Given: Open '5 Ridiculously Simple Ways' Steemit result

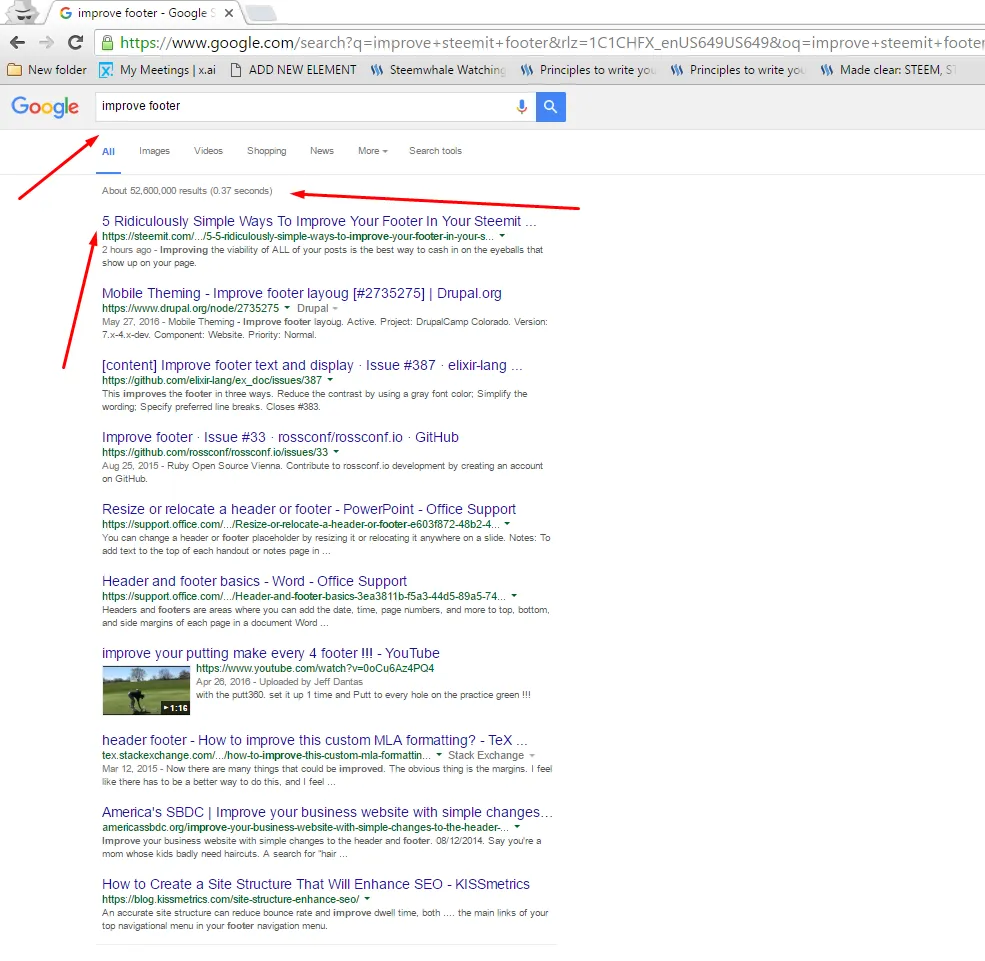Looking at the screenshot, I should pos(319,221).
